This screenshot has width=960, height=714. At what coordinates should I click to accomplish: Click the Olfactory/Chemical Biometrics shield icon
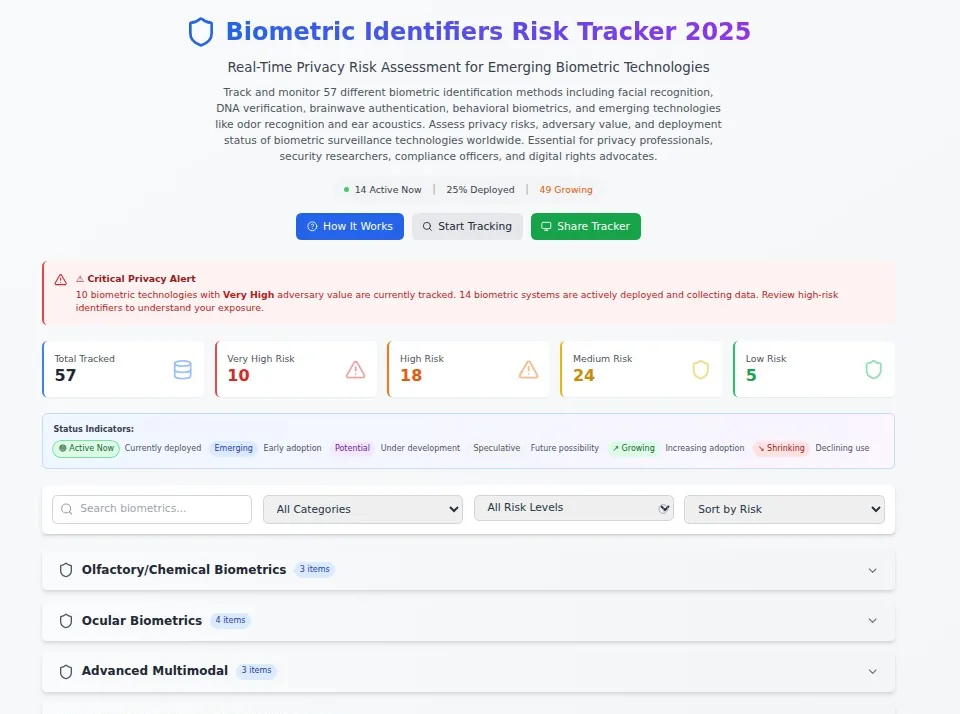(66, 570)
